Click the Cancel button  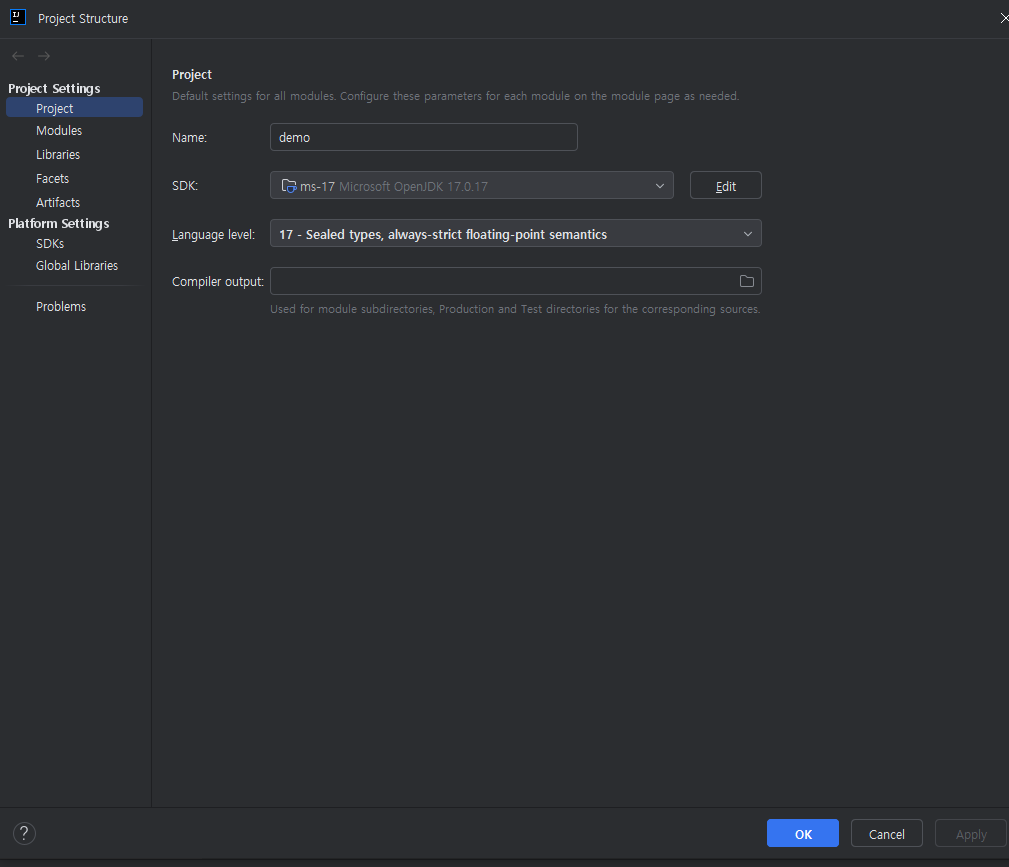[x=887, y=834]
